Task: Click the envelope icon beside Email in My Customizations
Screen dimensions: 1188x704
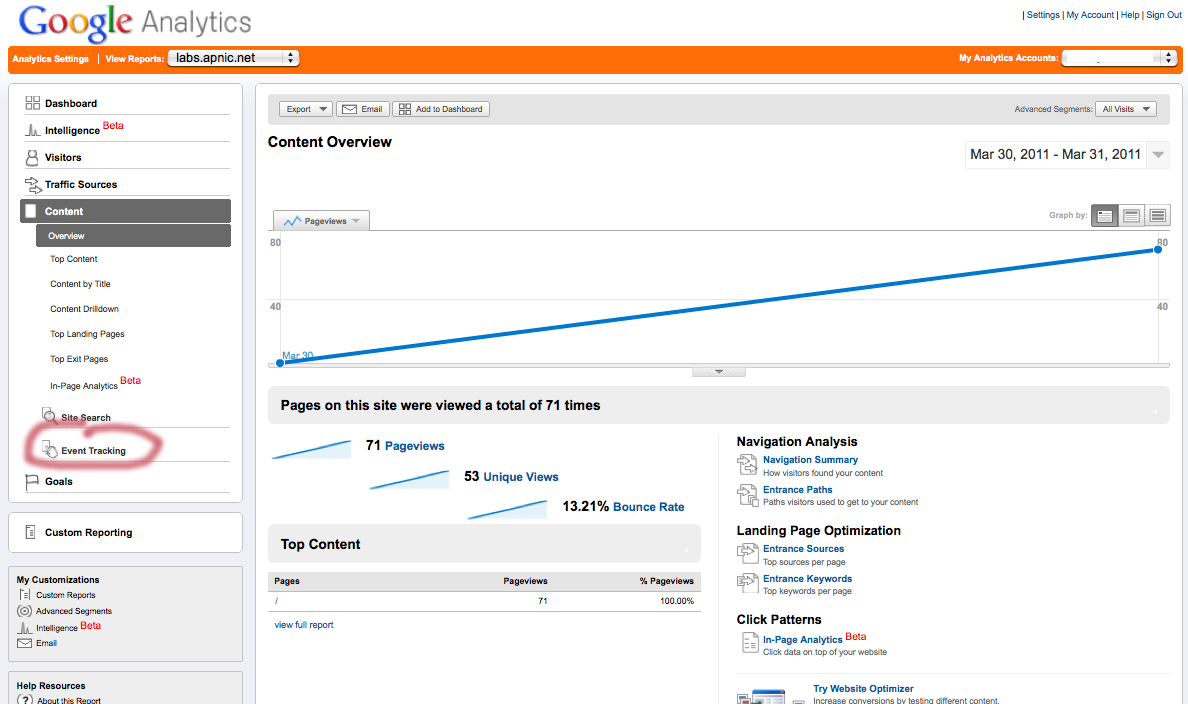Action: pyautogui.click(x=24, y=643)
